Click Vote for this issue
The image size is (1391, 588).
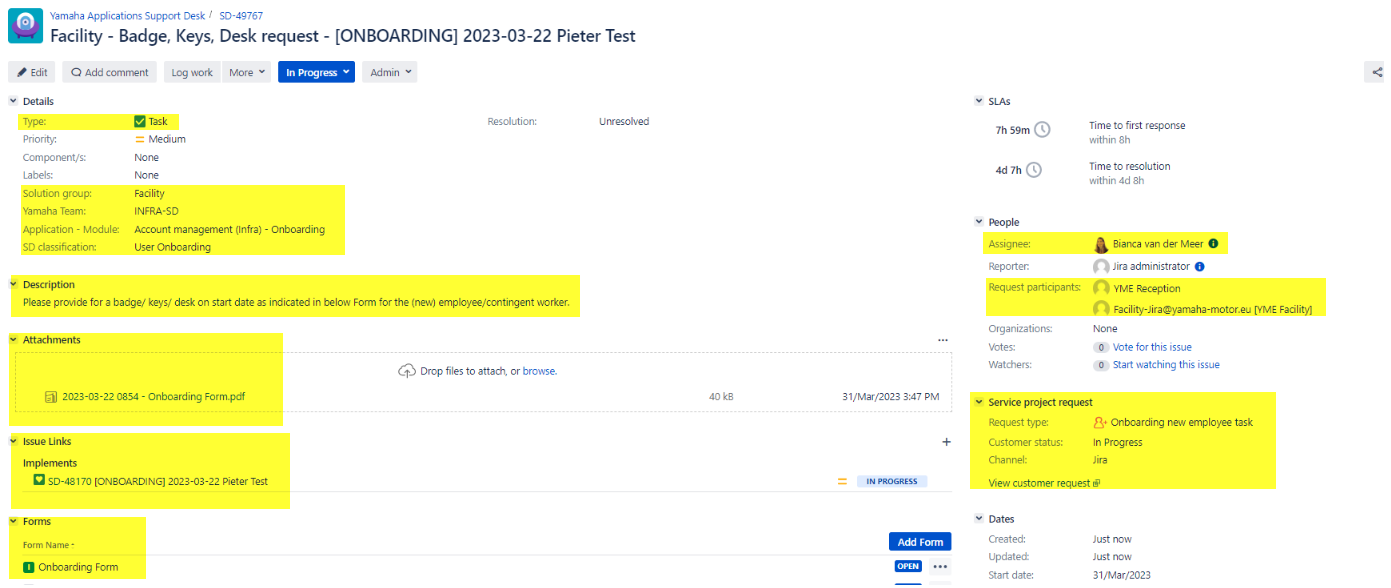(1152, 347)
